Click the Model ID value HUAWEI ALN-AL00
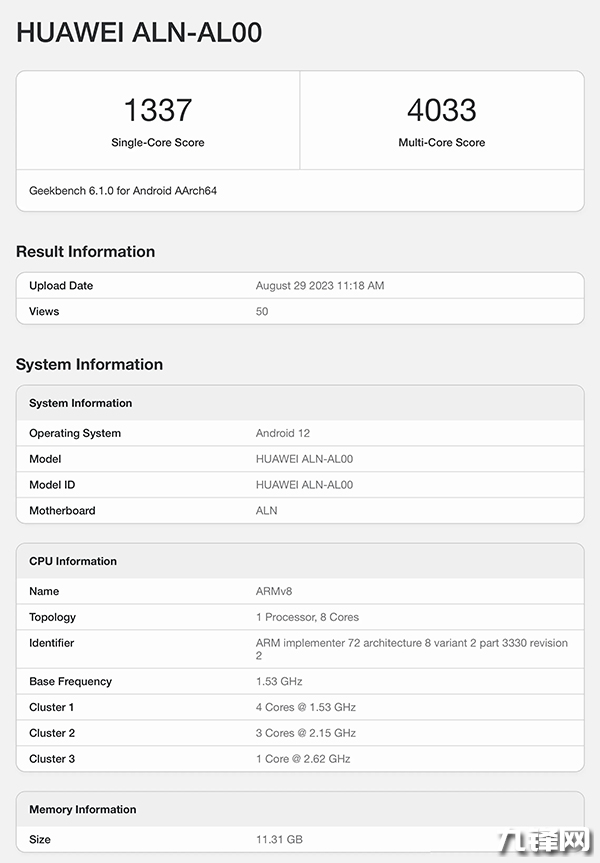The width and height of the screenshot is (600, 863). pos(304,485)
